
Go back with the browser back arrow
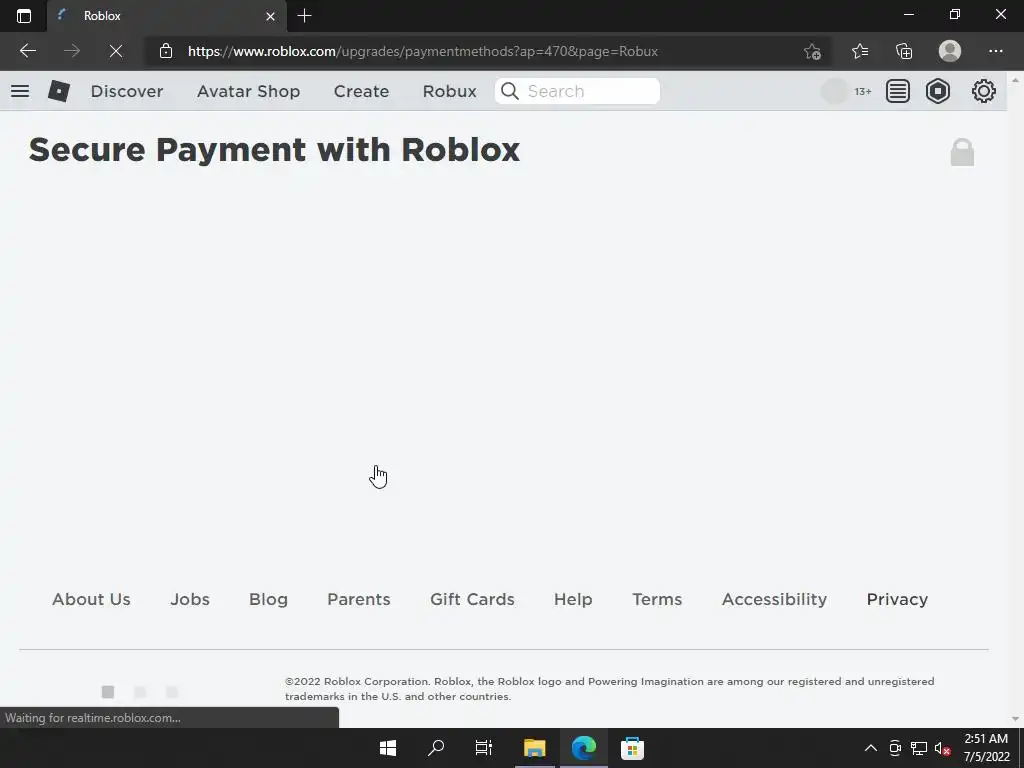tap(27, 51)
